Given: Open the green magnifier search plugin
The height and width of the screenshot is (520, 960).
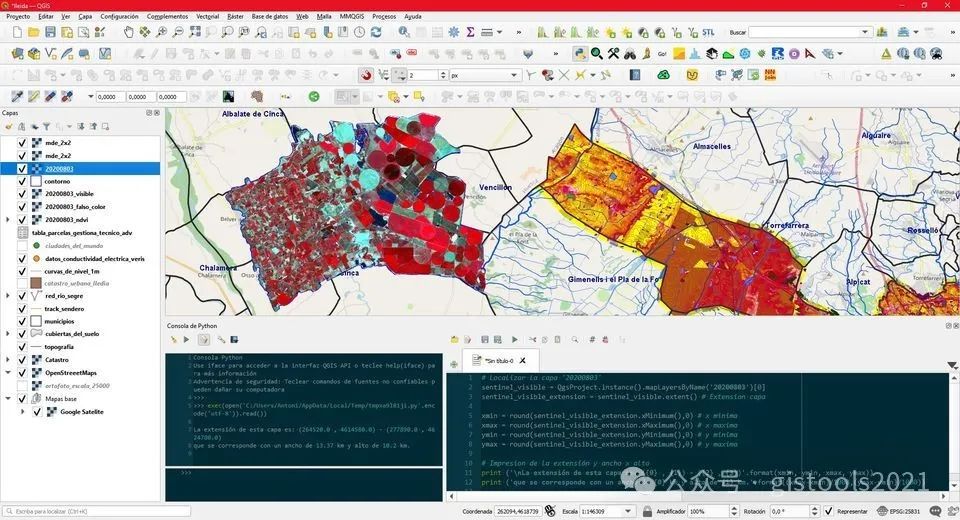Looking at the screenshot, I should (596, 54).
